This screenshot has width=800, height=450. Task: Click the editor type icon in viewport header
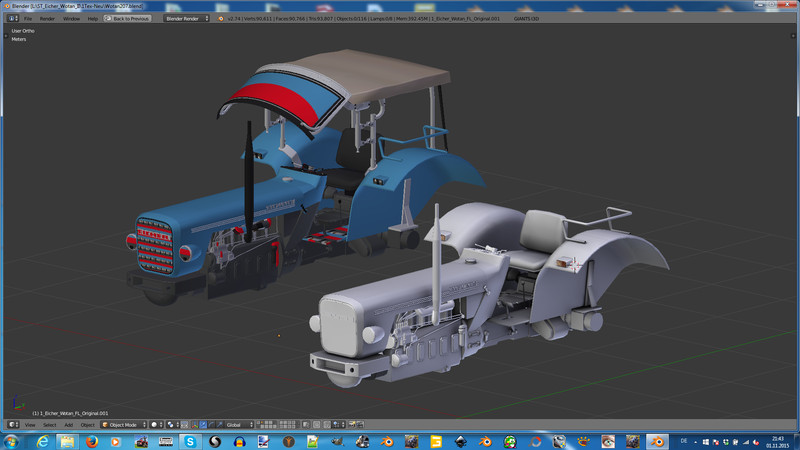coord(12,425)
